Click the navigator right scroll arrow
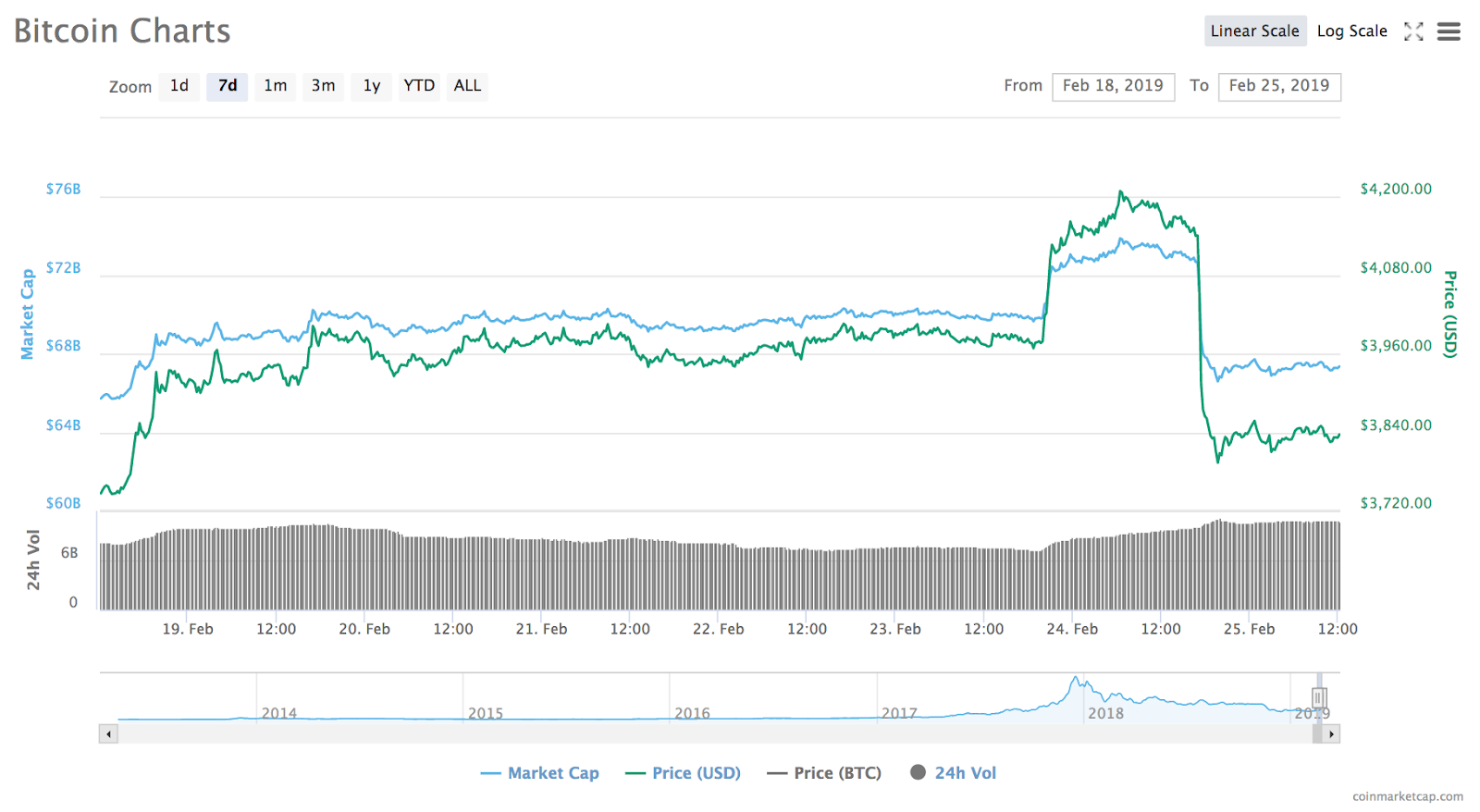The image size is (1480, 812). (x=1331, y=734)
